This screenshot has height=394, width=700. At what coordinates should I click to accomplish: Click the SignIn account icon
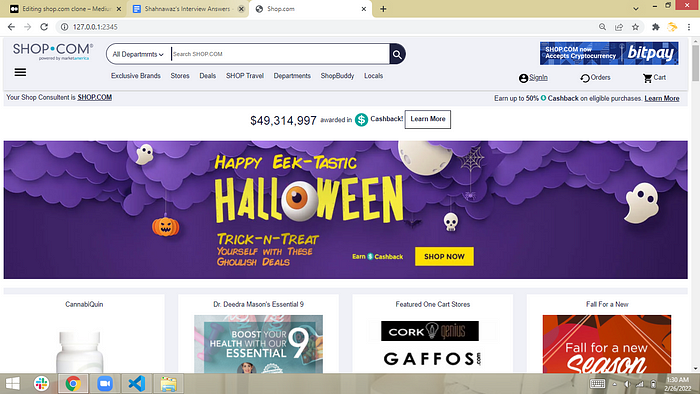click(523, 78)
